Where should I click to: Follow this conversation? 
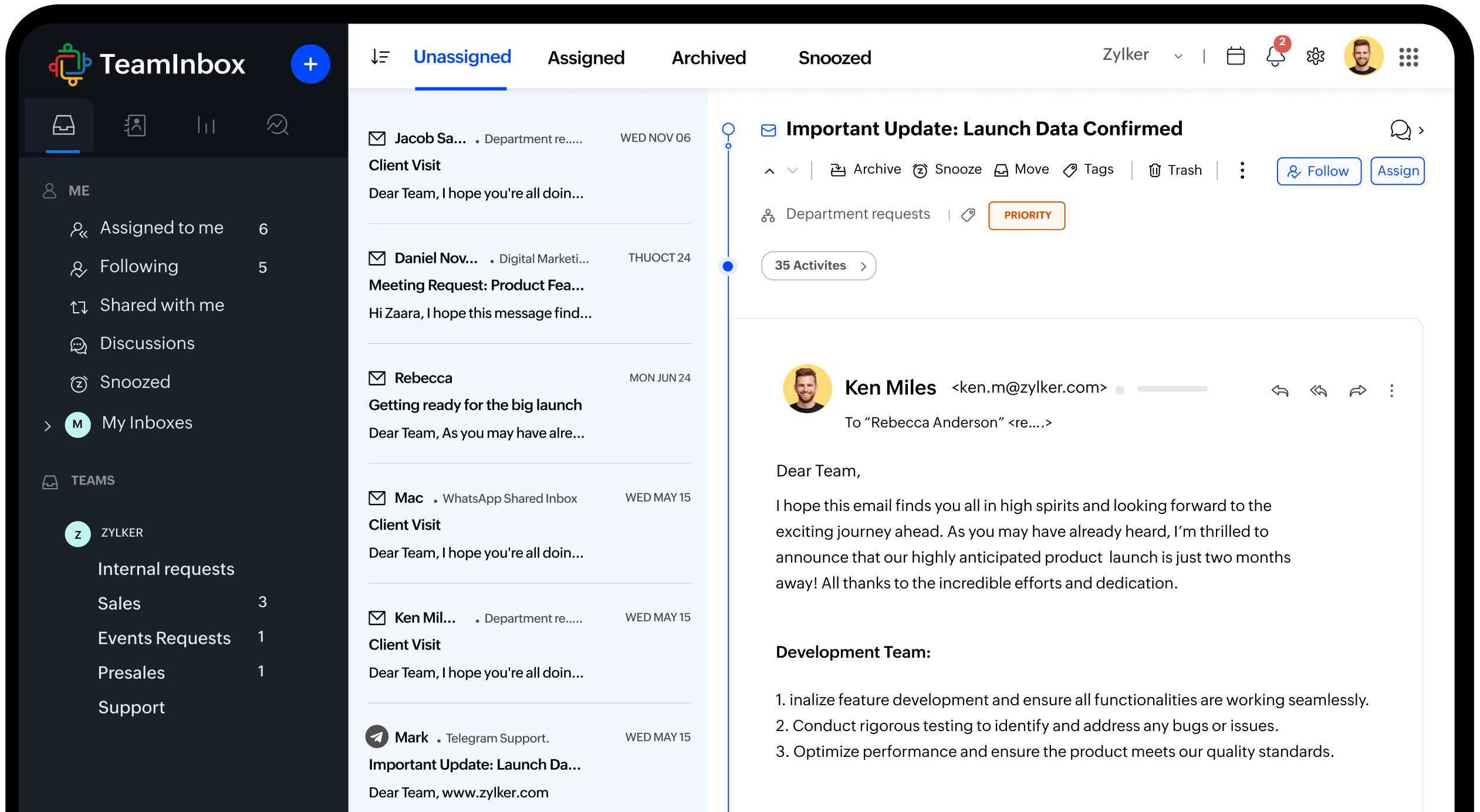click(x=1319, y=171)
